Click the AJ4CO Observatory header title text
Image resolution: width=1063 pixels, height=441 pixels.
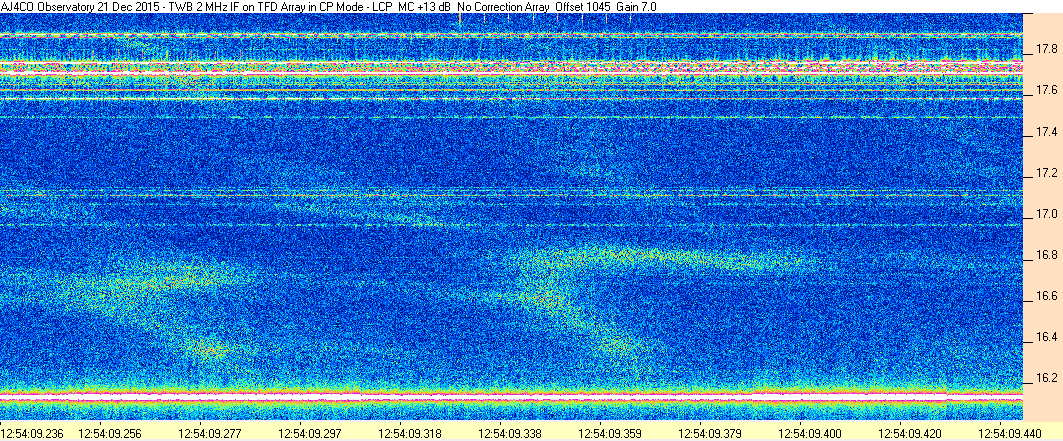coord(329,6)
